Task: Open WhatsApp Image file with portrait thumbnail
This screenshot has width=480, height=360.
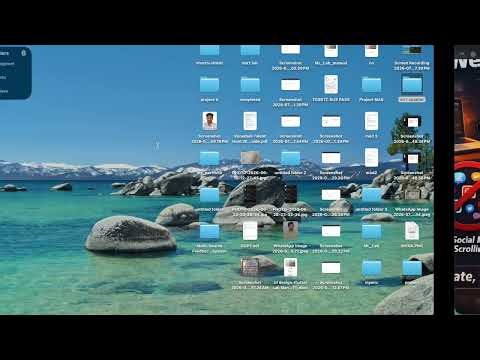Action: pos(290,231)
